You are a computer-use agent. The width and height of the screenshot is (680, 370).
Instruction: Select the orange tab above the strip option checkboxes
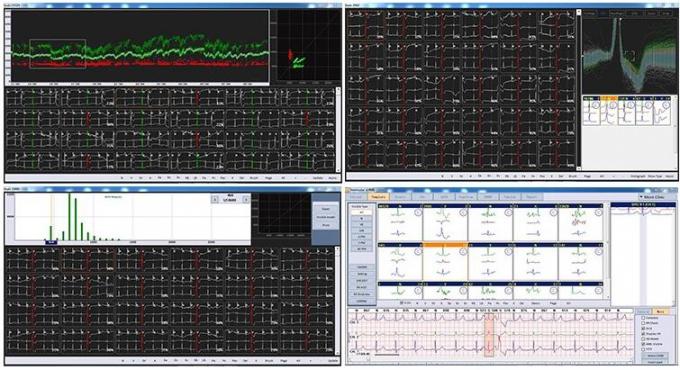660,311
